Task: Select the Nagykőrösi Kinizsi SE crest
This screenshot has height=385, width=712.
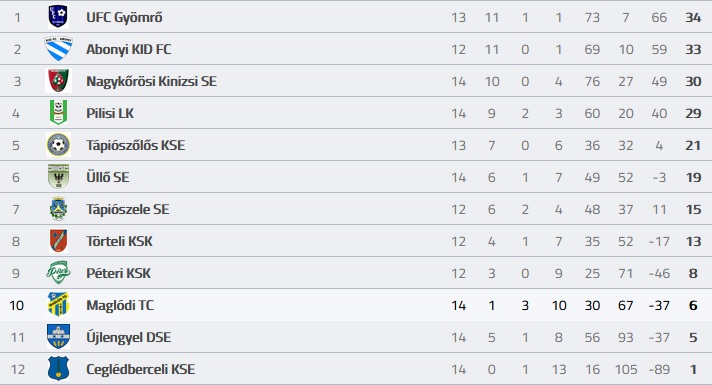Action: pyautogui.click(x=59, y=81)
